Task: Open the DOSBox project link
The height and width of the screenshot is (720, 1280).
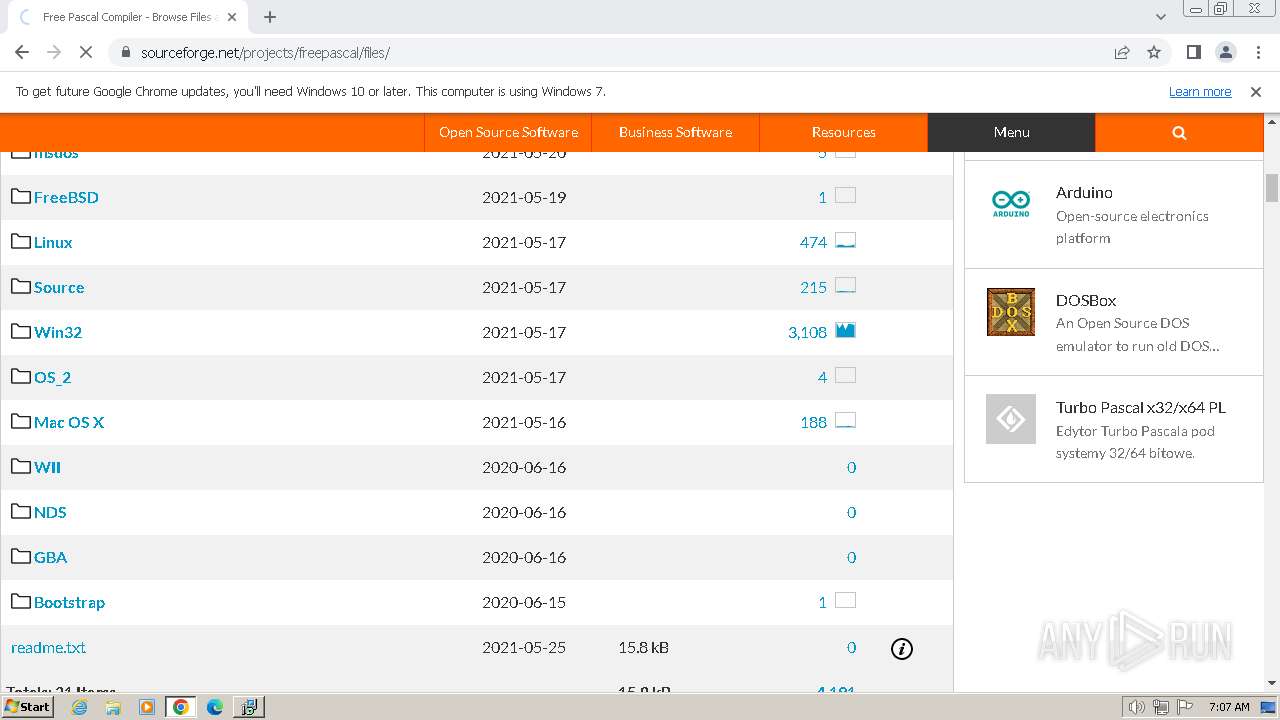Action: point(1086,300)
